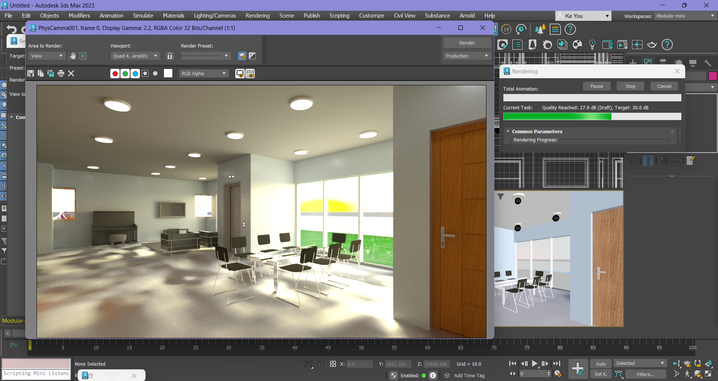Viewport: 718px width, 381px height.
Task: Toggle the green channel display
Action: (125, 73)
